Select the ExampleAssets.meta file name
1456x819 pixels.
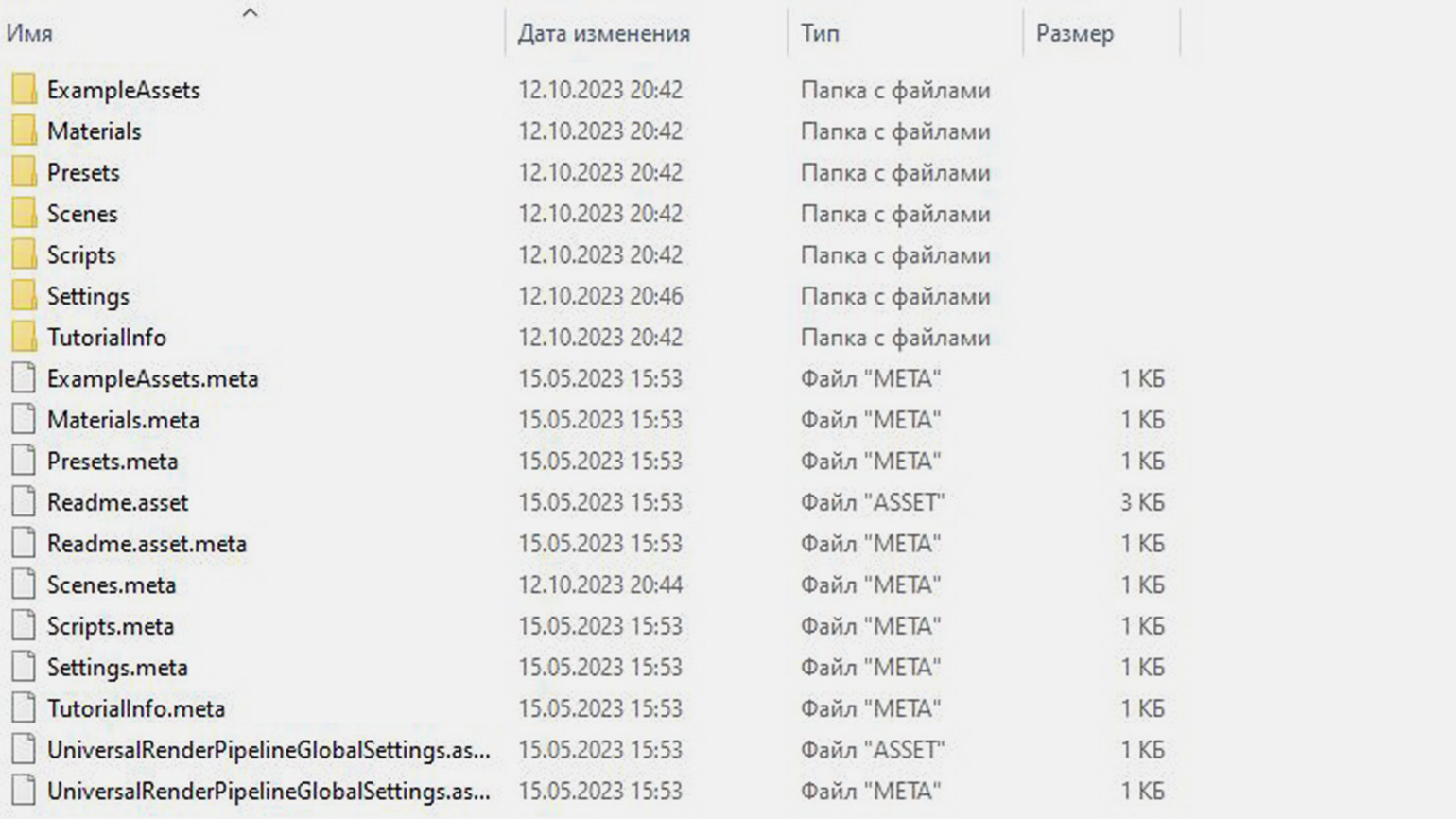point(152,379)
